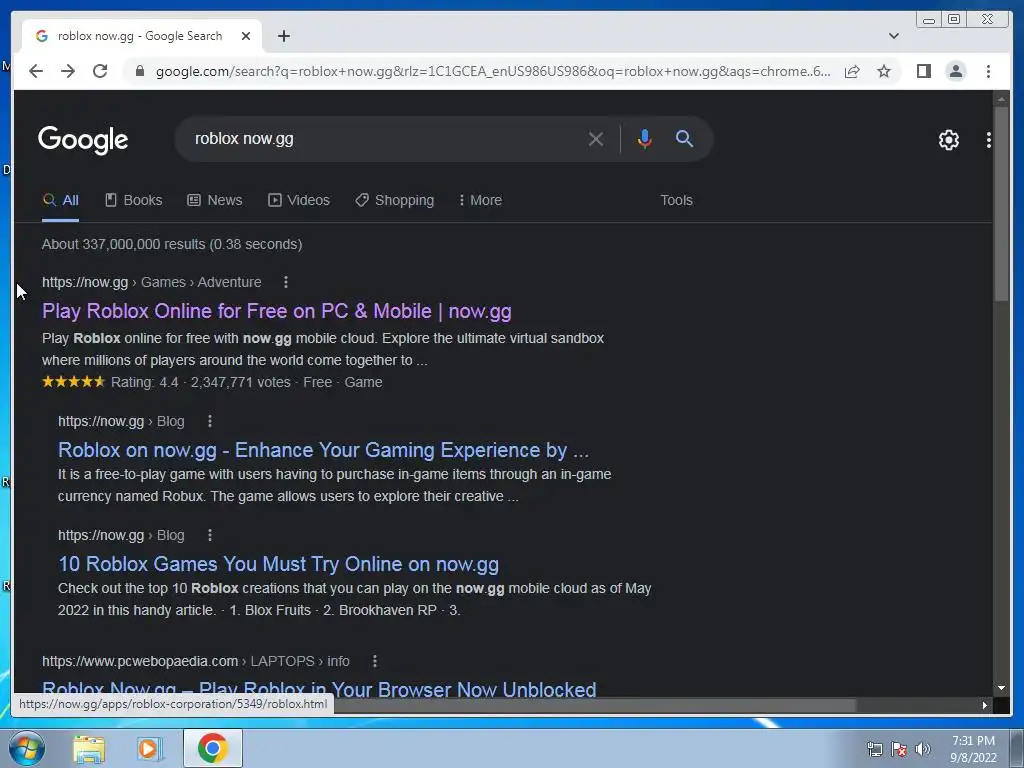Open about-result menu for now.gg Games Adventure

coord(285,282)
